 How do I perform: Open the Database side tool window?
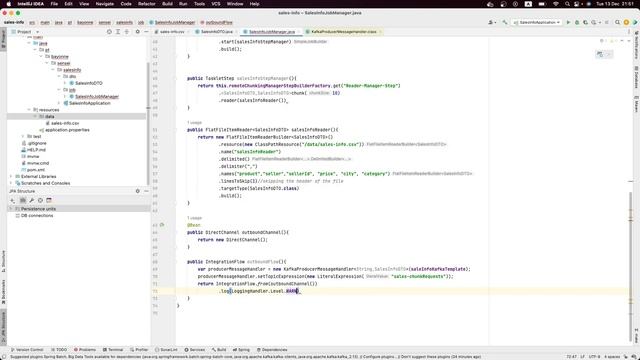(636, 78)
